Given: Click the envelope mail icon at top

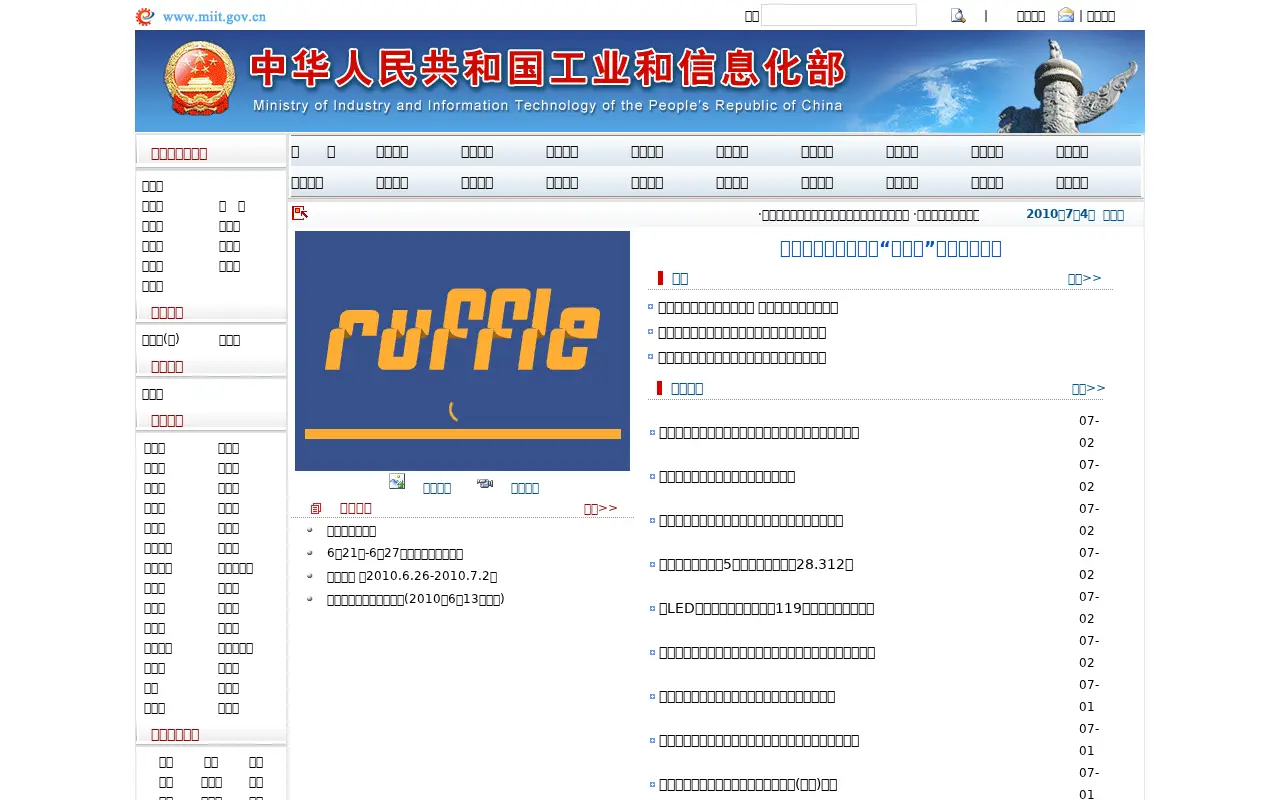Looking at the screenshot, I should click(x=1066, y=15).
